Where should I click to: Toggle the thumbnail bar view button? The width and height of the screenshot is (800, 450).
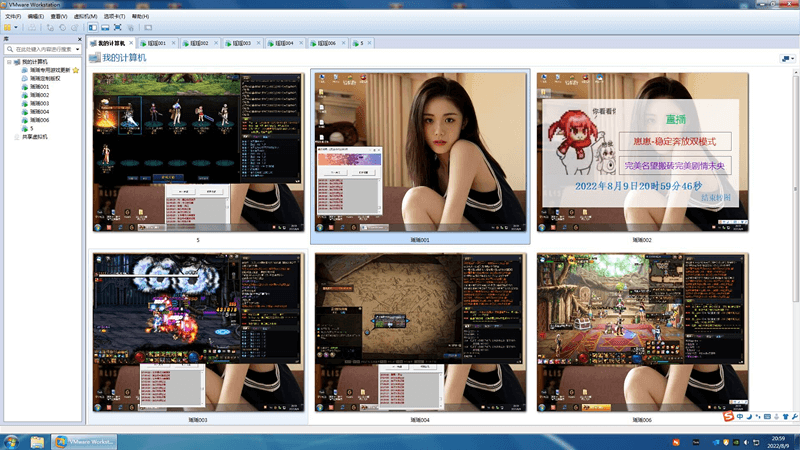105,28
